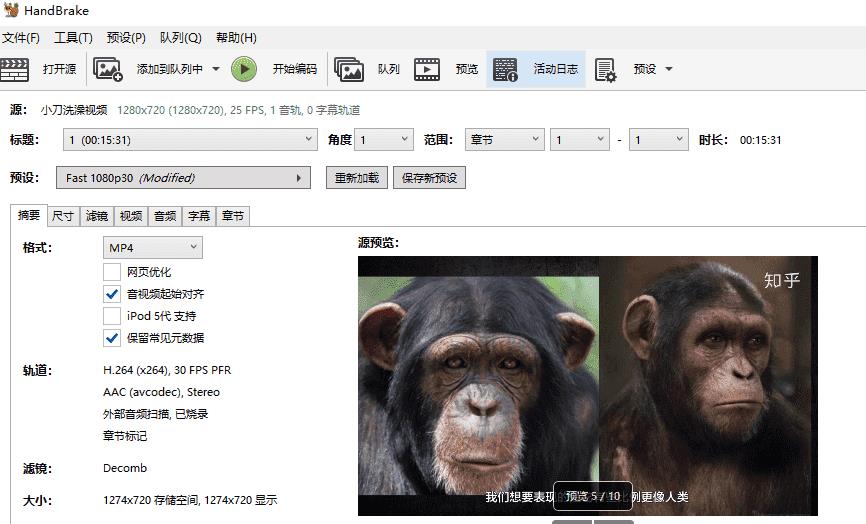Click the Preview film strip icon
This screenshot has height=524, width=866.
point(427,69)
